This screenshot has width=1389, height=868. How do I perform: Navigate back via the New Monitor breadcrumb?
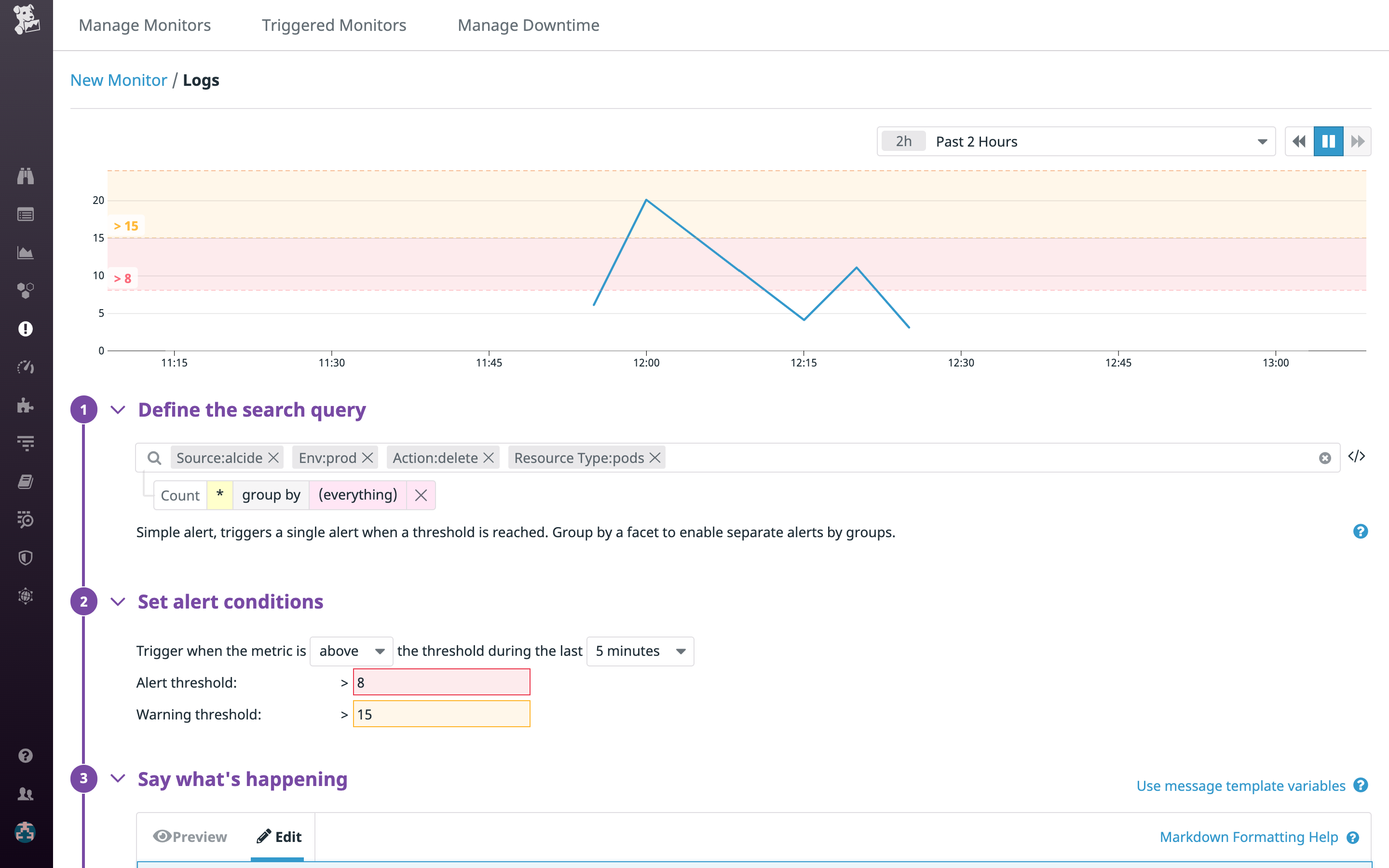[x=119, y=80]
